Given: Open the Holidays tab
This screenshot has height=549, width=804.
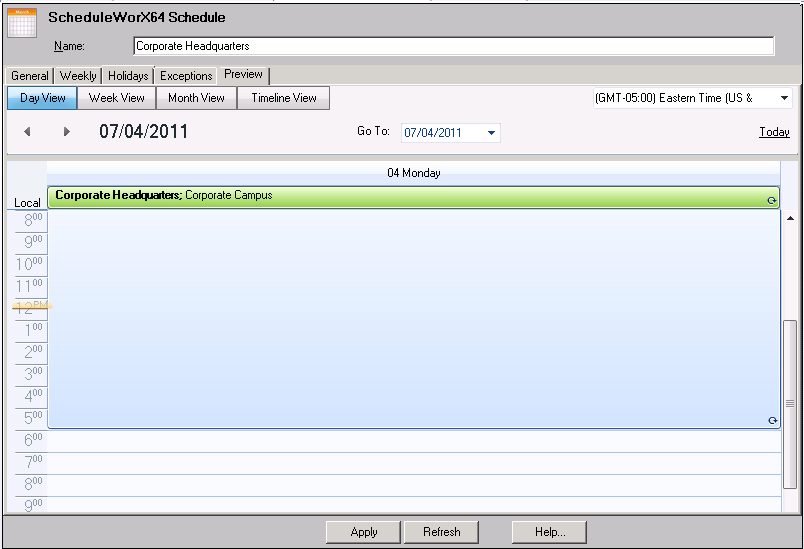Looking at the screenshot, I should 128,76.
